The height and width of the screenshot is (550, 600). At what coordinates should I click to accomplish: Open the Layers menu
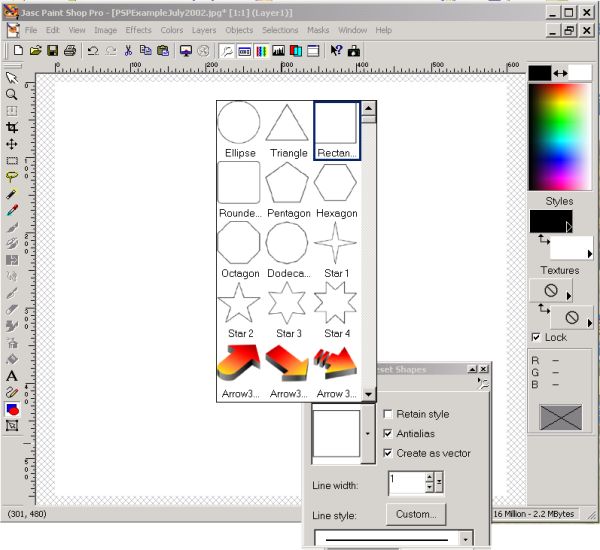[204, 30]
